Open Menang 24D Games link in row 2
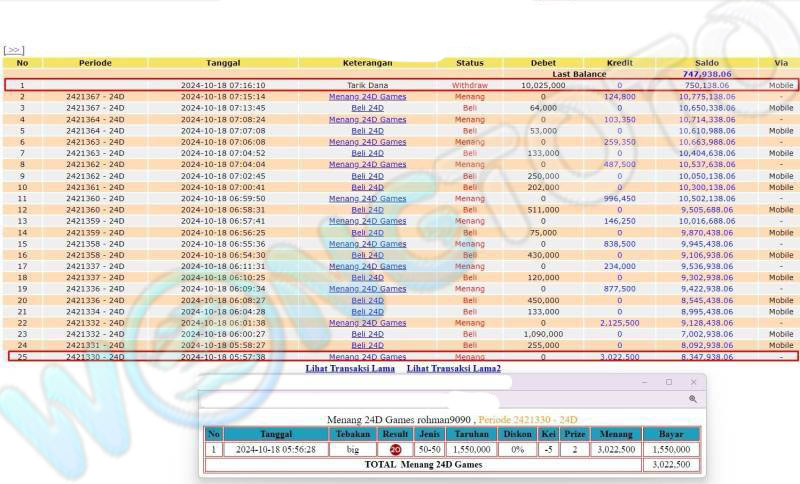Viewport: 800px width, 484px height. pyautogui.click(x=367, y=96)
